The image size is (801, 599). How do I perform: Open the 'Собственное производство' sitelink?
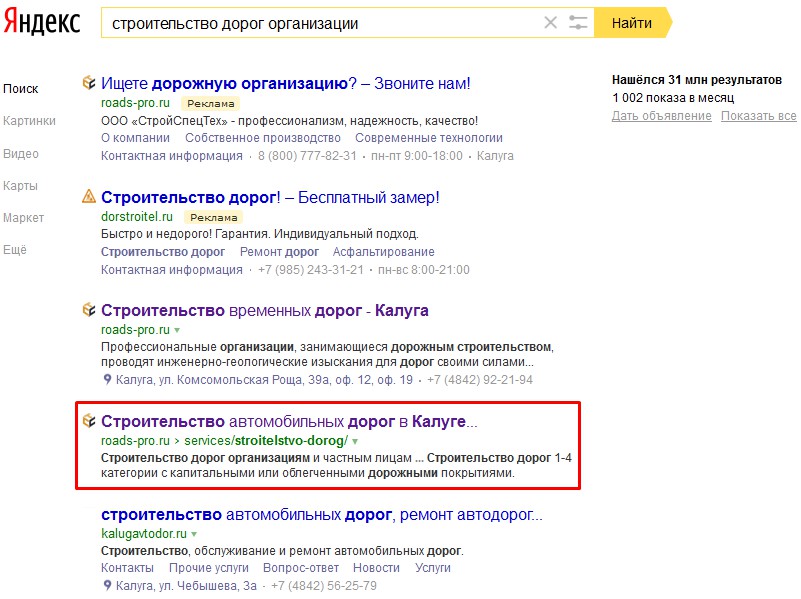(x=263, y=138)
